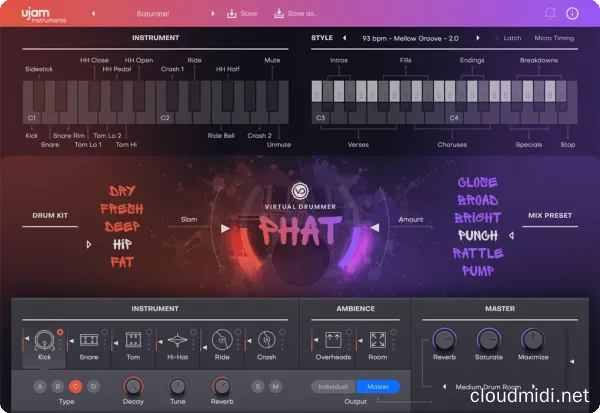
Task: Choose the DRY drum kit
Action: click(122, 191)
